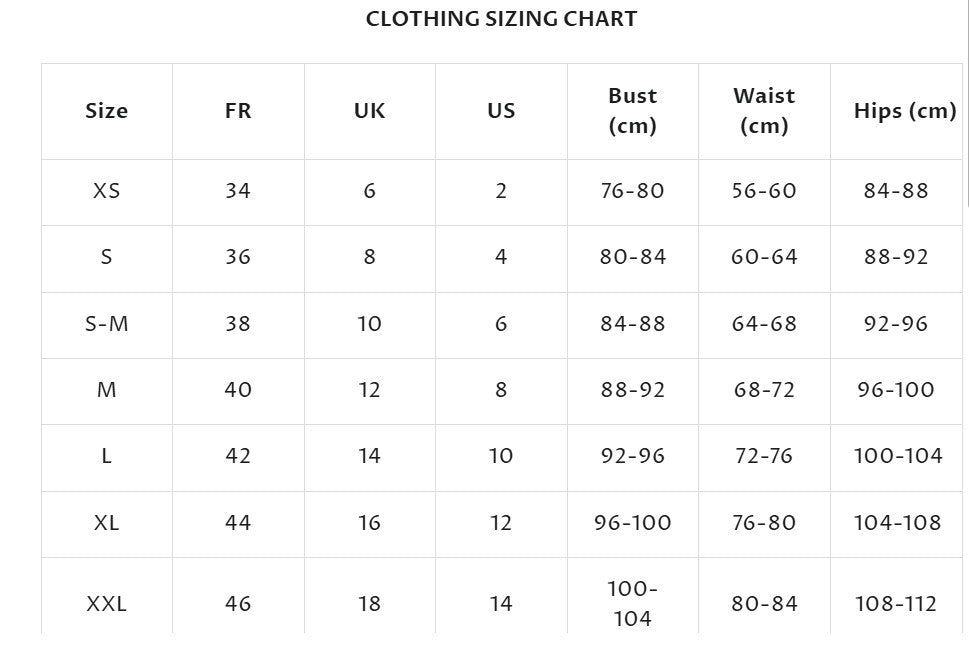Click the Waist (cm) column header
This screenshot has width=969, height=661.
tap(764, 111)
